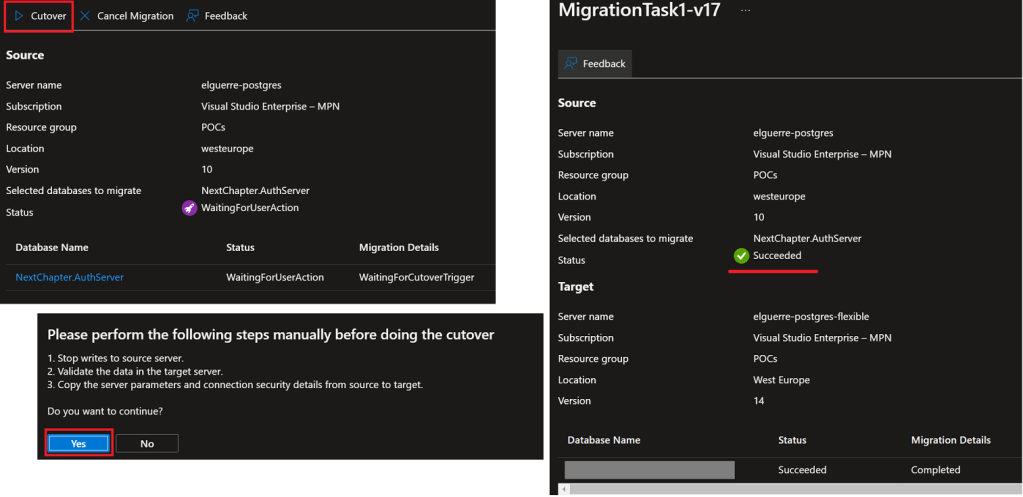
Task: Click the Migration Details header above Completed
Action: [950, 440]
